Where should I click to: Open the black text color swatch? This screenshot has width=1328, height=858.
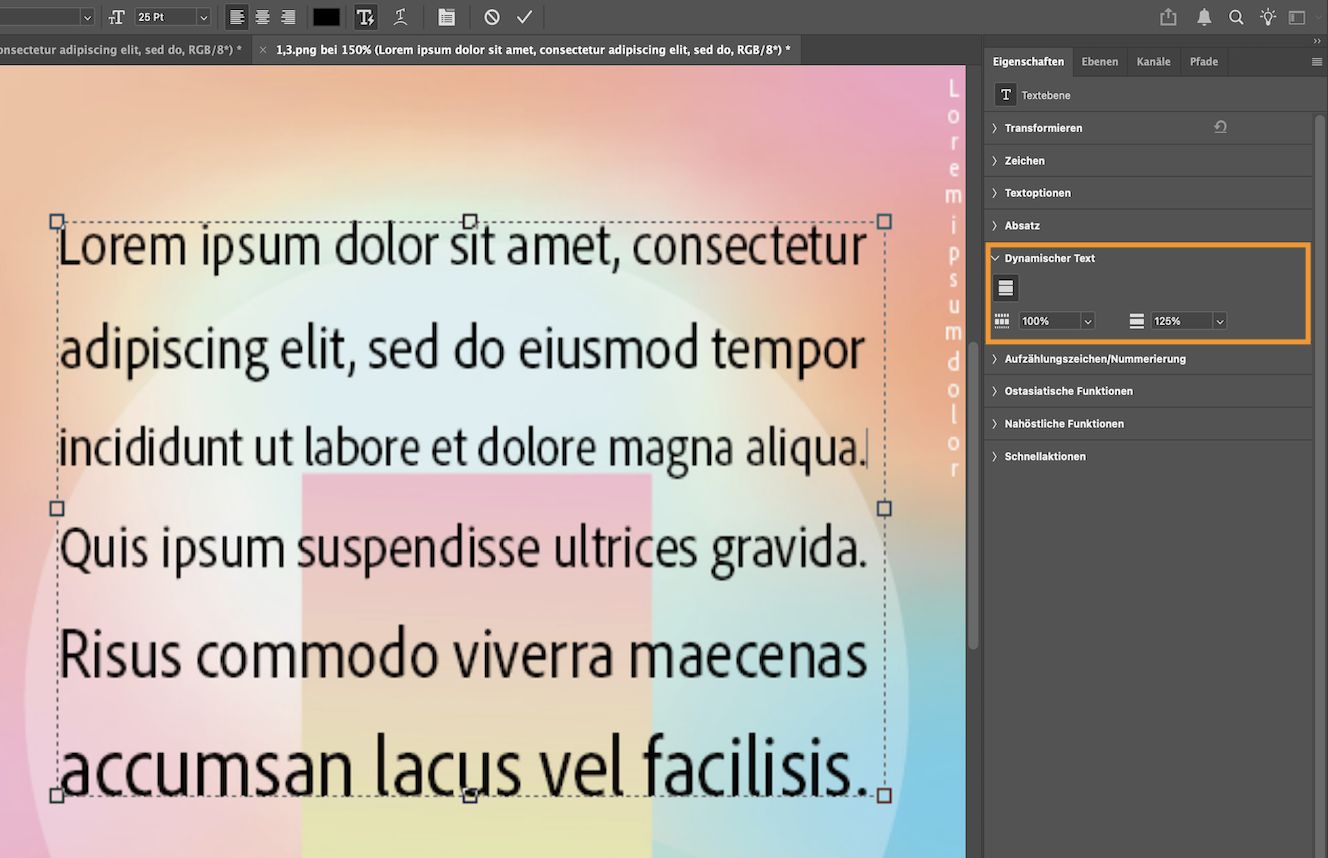(325, 16)
